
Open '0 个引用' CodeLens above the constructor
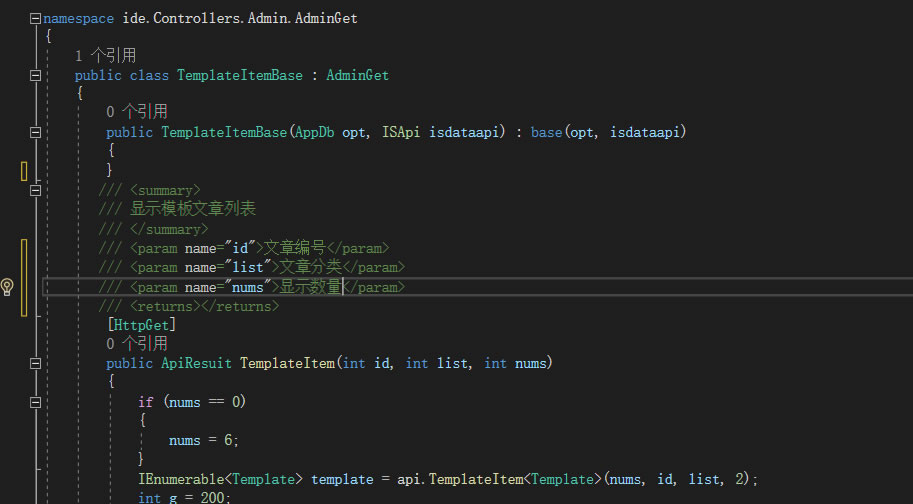tap(137, 112)
